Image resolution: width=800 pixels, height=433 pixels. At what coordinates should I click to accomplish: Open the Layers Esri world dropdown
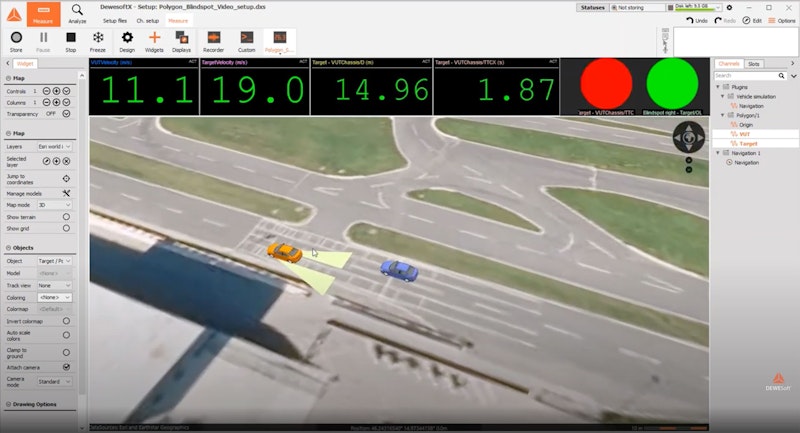coord(54,146)
